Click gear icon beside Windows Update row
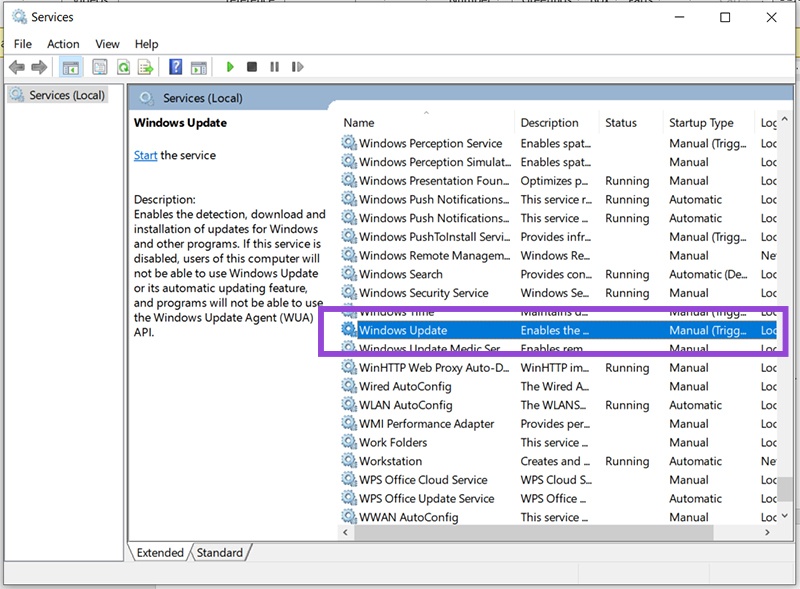Image resolution: width=800 pixels, height=589 pixels. point(349,330)
